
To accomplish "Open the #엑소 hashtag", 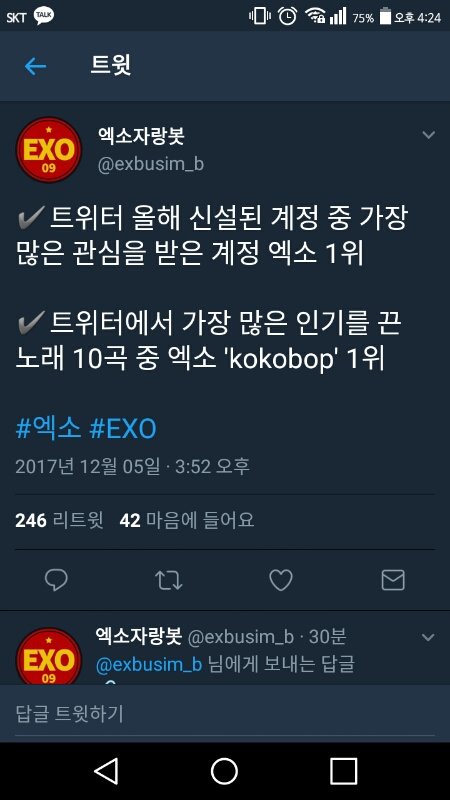I will click(48, 429).
